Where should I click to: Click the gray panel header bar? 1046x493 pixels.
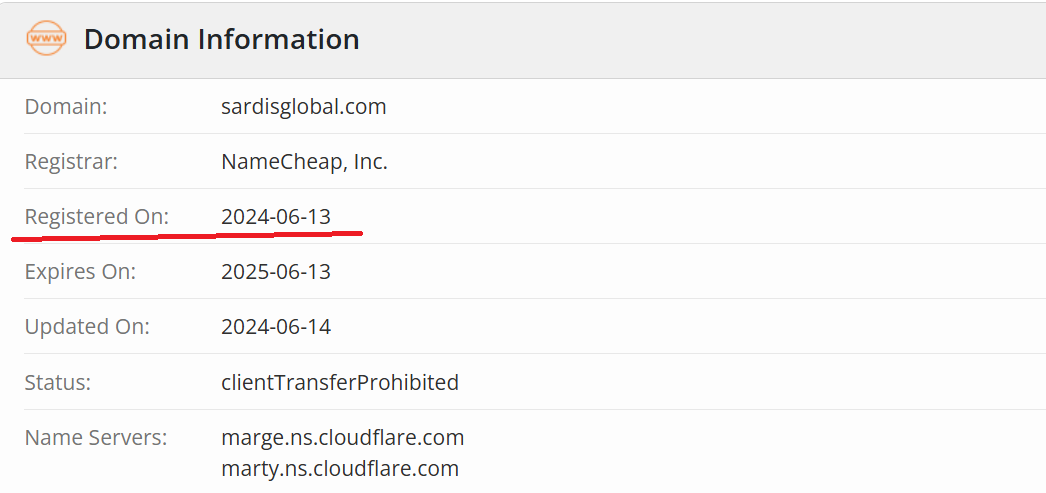click(x=700, y=39)
